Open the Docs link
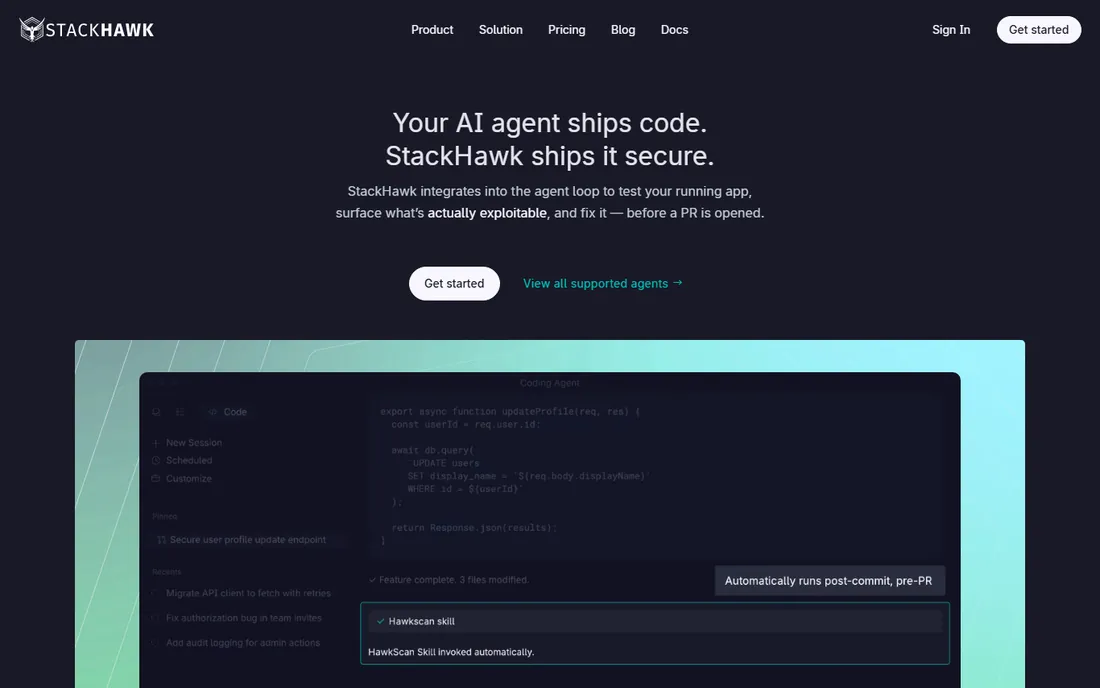 tap(674, 29)
